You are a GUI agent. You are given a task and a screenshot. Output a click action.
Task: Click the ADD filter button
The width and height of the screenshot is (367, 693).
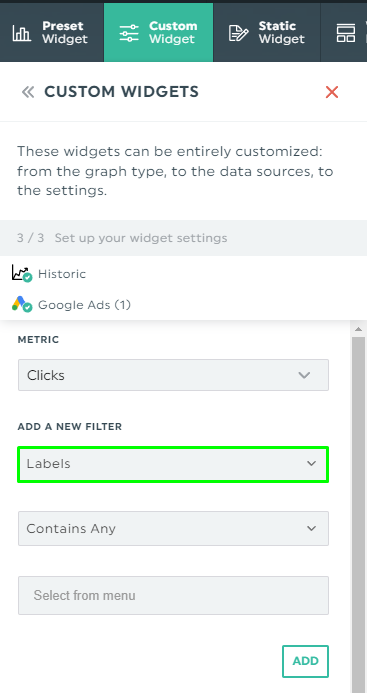[x=306, y=661]
